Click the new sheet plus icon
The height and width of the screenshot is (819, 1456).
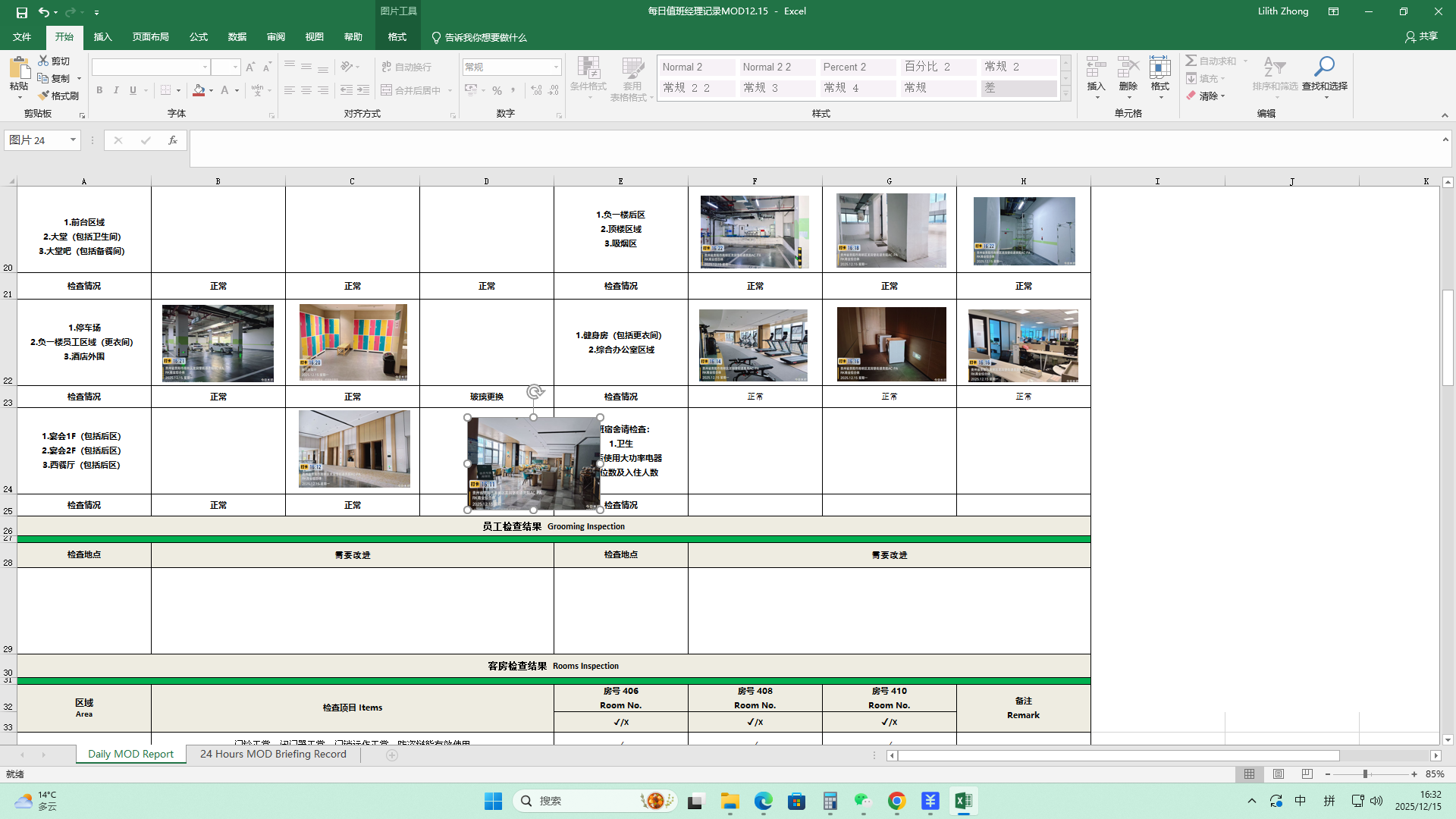(x=392, y=755)
